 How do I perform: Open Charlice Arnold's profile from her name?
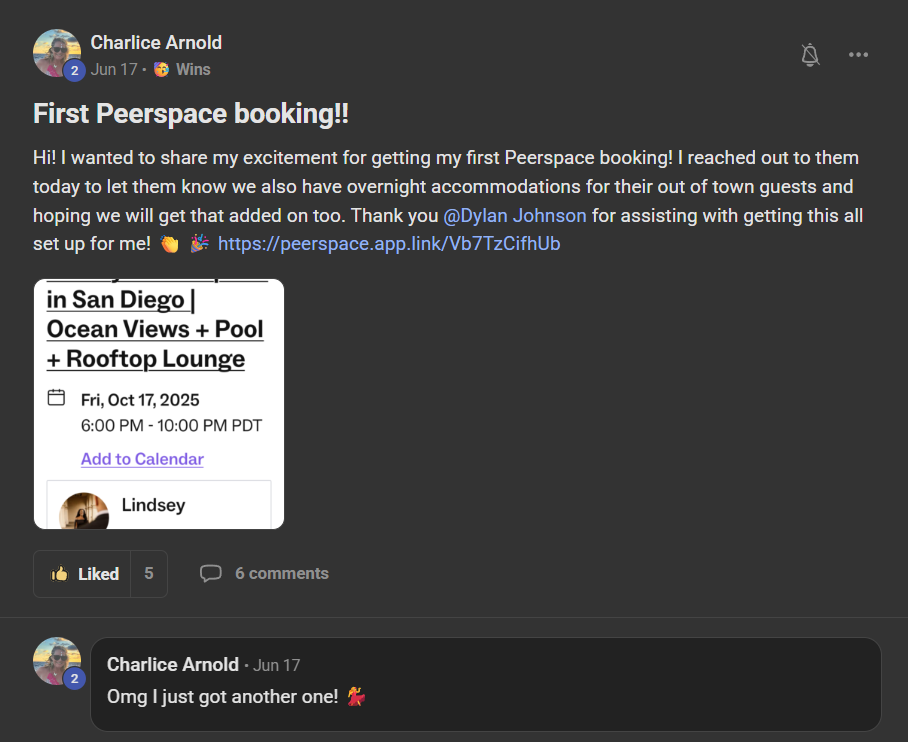point(156,42)
